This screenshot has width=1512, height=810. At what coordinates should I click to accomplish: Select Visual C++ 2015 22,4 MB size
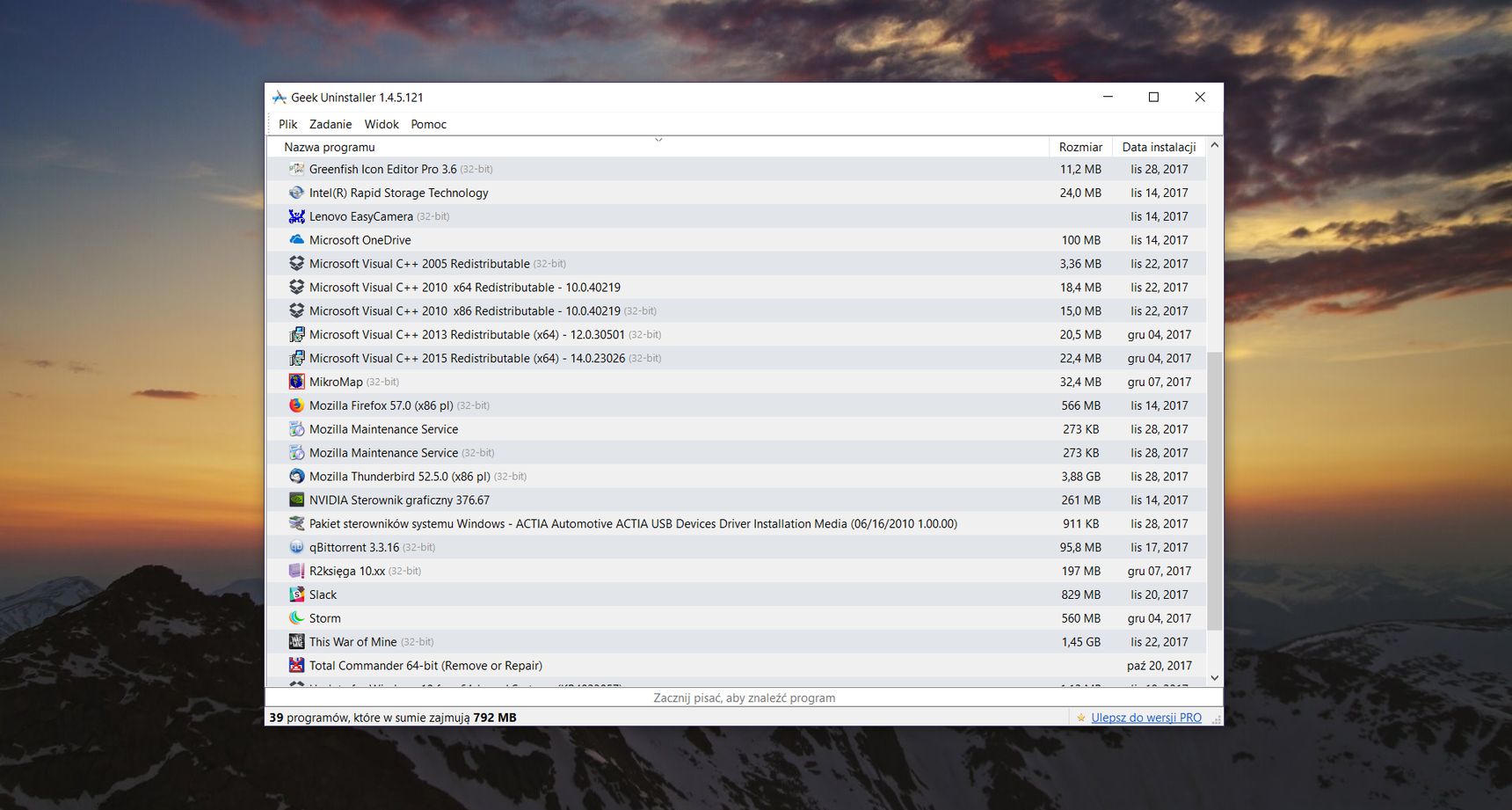(x=1080, y=358)
